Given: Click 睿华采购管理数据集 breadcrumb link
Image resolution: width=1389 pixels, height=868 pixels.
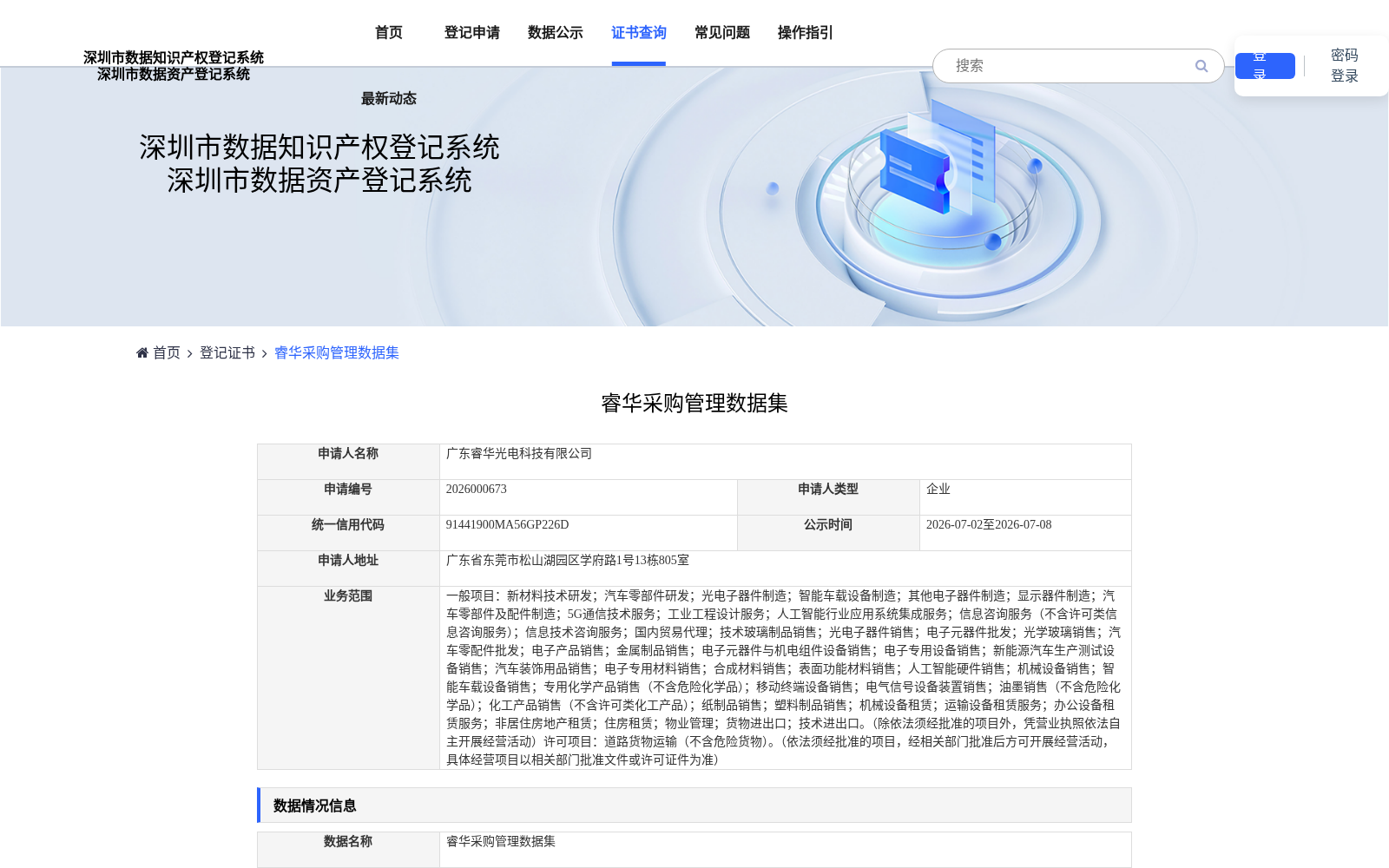Looking at the screenshot, I should tap(337, 352).
